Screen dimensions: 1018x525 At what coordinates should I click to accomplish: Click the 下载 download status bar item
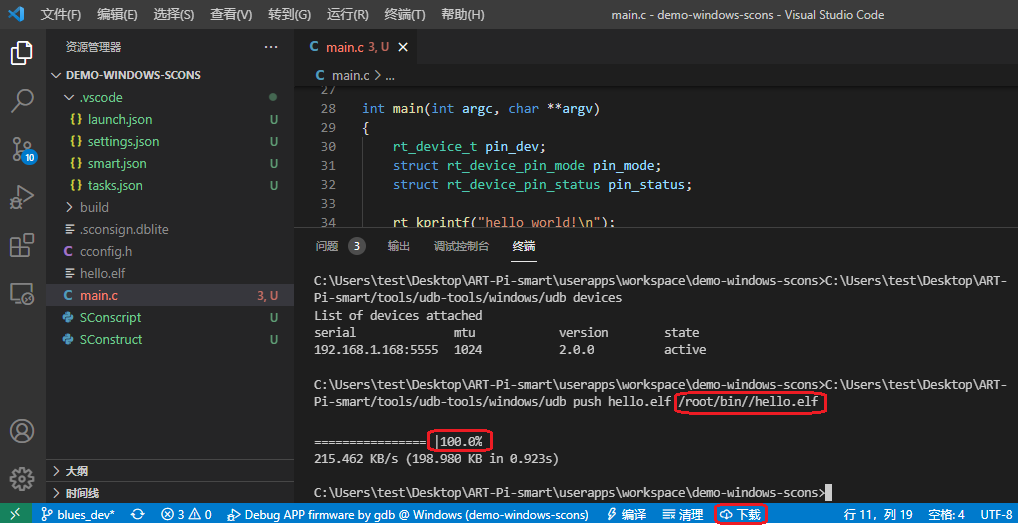coord(741,515)
